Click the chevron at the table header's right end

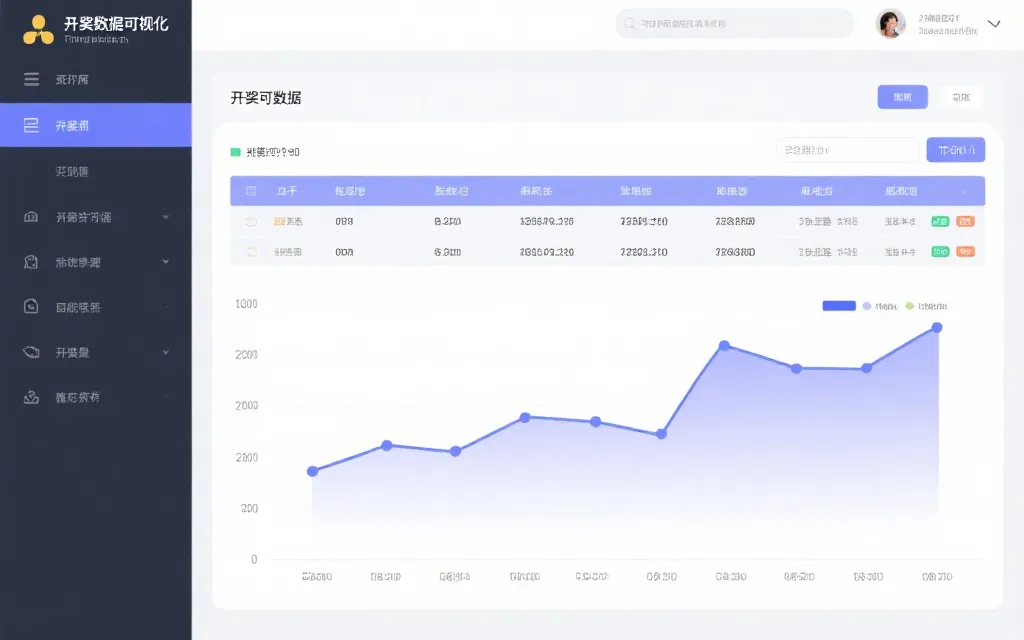click(x=964, y=191)
